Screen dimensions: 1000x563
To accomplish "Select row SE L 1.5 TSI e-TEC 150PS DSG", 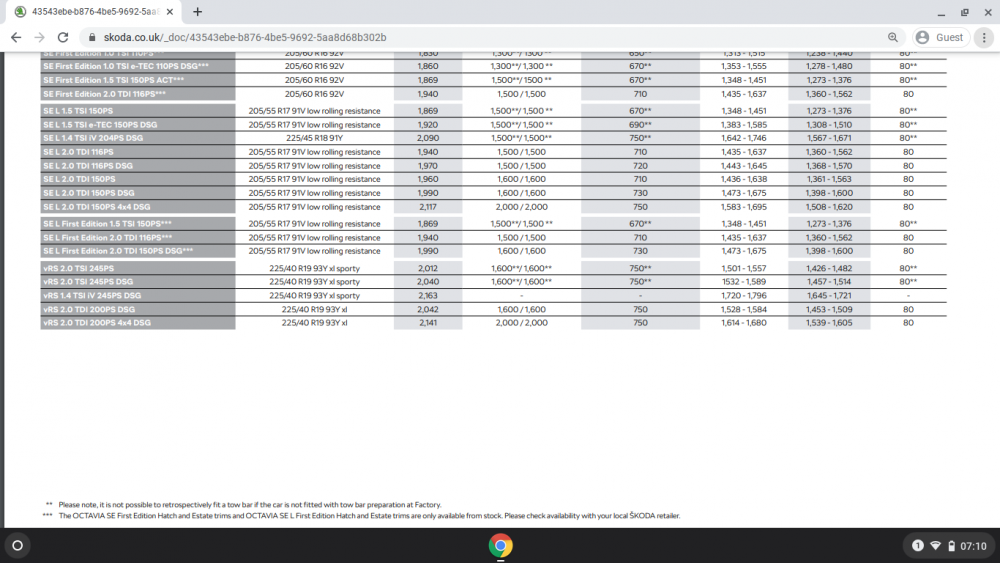I will point(494,125).
